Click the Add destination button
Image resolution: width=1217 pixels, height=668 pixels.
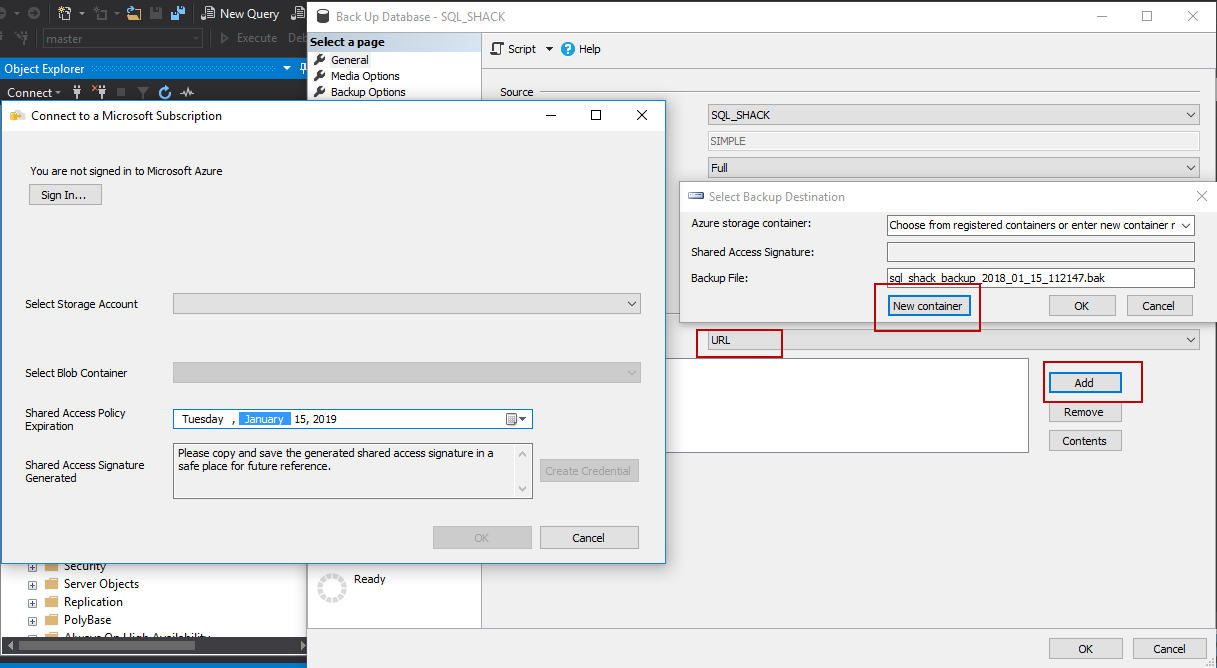coord(1085,383)
